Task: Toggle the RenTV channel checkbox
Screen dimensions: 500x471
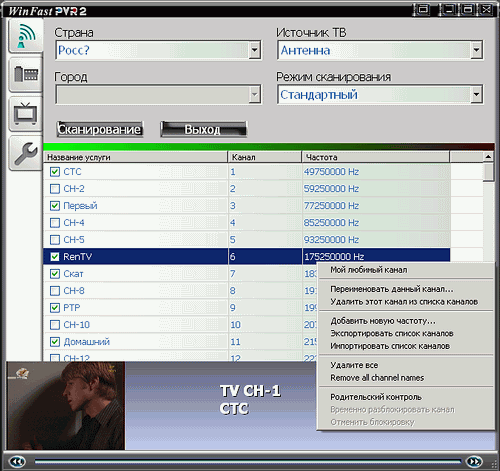Action: tap(55, 257)
